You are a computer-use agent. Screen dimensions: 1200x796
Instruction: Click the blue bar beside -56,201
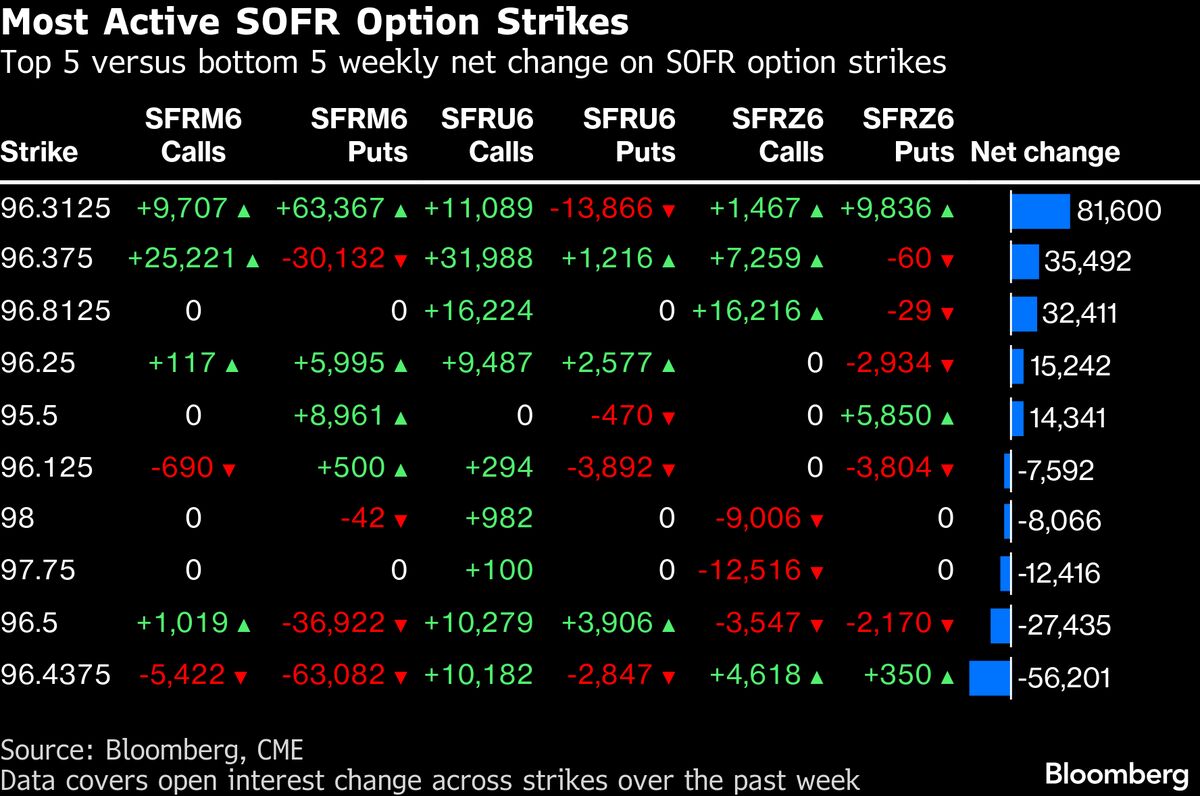point(990,678)
